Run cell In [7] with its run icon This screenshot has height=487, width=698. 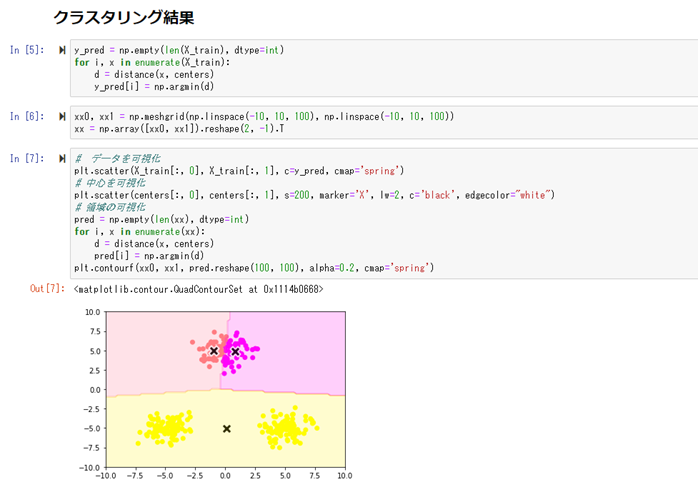point(62,158)
